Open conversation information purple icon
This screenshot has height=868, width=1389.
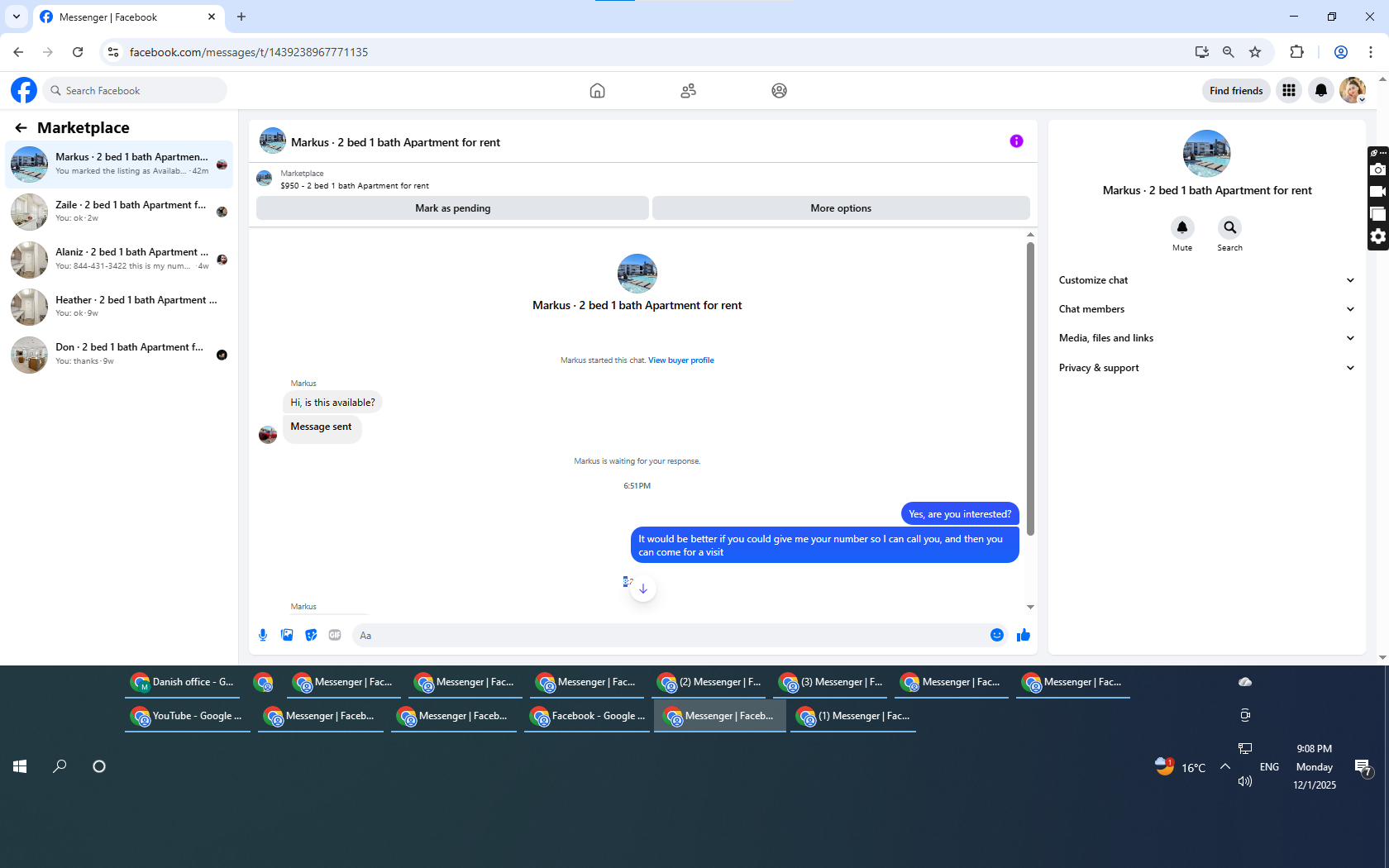[x=1016, y=141]
